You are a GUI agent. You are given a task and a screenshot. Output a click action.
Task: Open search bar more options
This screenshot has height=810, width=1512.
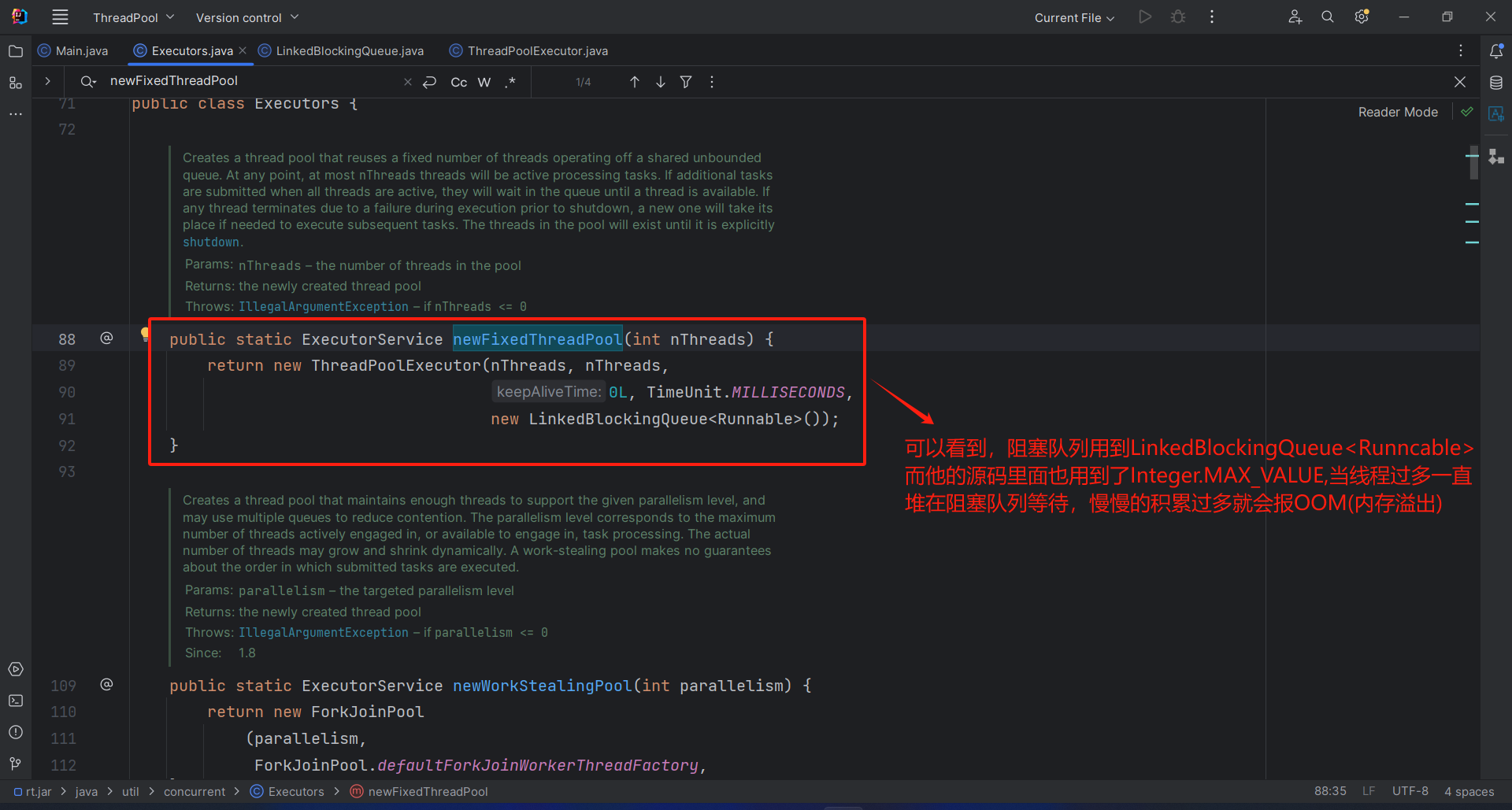coord(712,82)
